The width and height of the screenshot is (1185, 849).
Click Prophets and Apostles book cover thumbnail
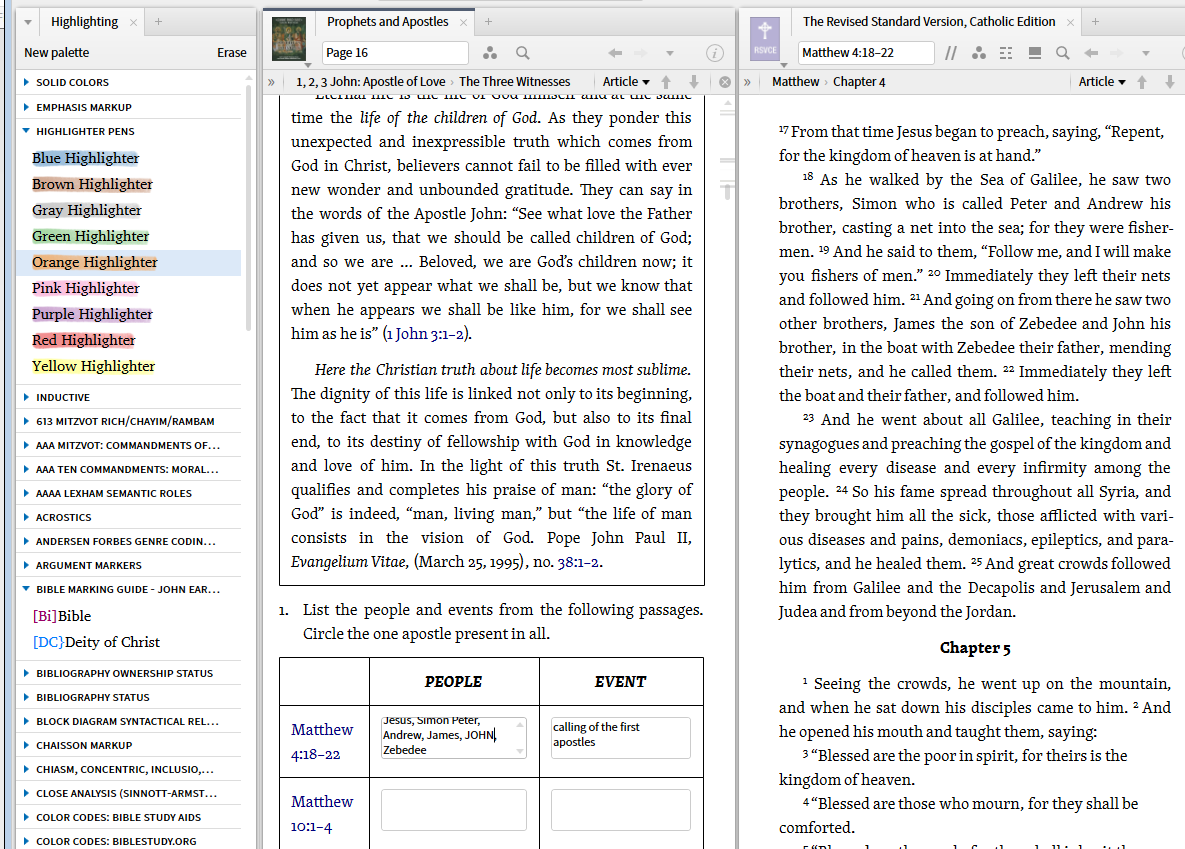[x=289, y=39]
